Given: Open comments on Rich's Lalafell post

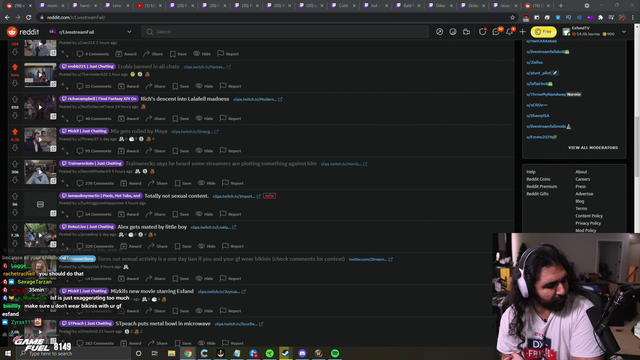Looking at the screenshot, I should coord(94,118).
